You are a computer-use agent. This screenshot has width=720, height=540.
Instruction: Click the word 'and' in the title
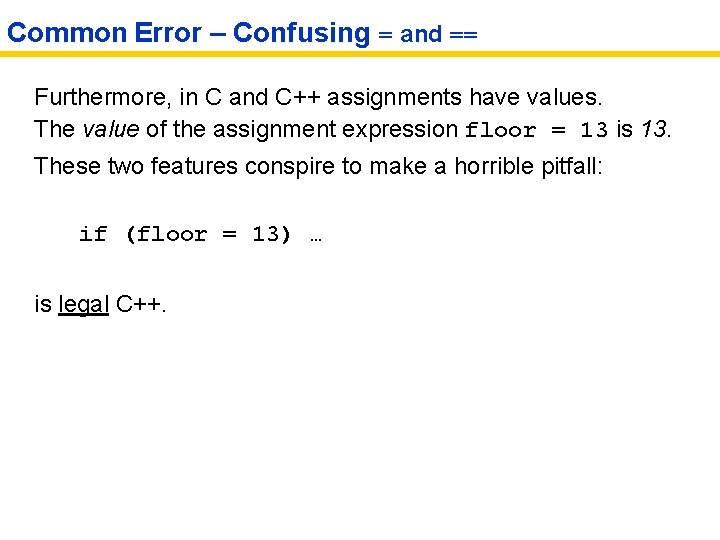coord(421,34)
